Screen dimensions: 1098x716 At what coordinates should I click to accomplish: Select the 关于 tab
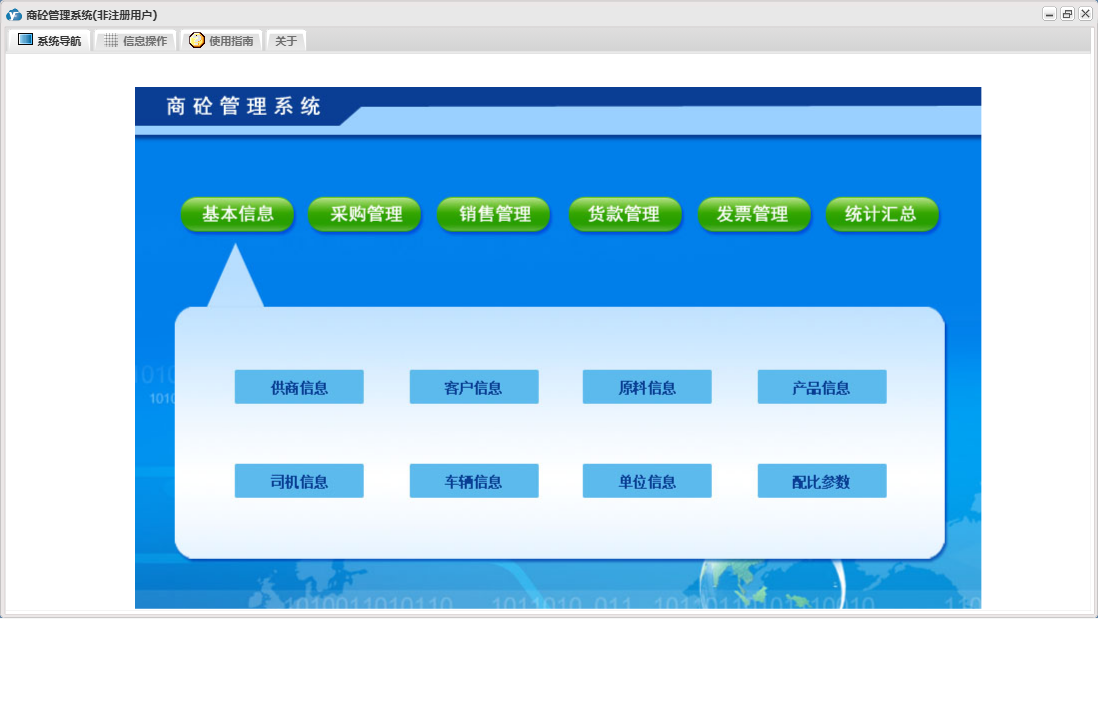286,41
